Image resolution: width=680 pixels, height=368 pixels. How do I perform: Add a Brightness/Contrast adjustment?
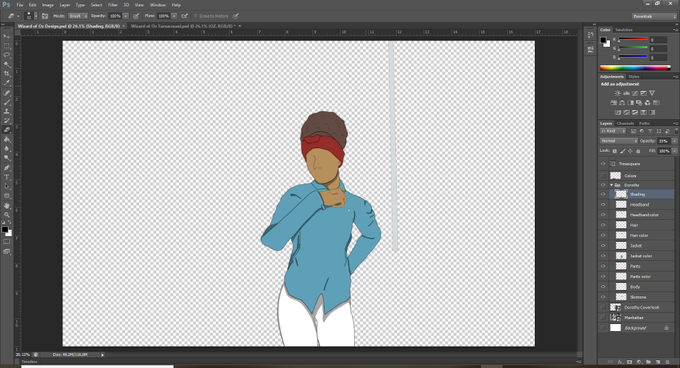click(618, 93)
